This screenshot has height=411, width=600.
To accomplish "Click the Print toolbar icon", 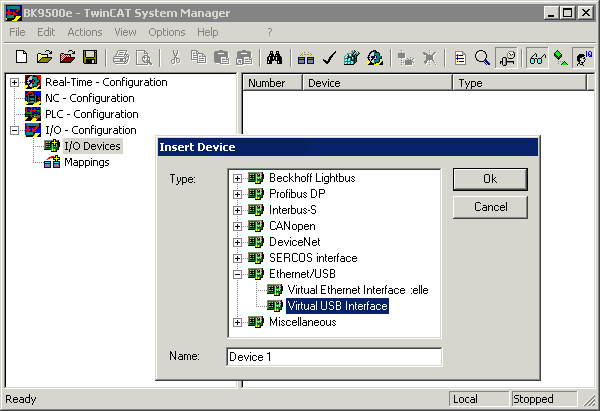I will 121,58.
